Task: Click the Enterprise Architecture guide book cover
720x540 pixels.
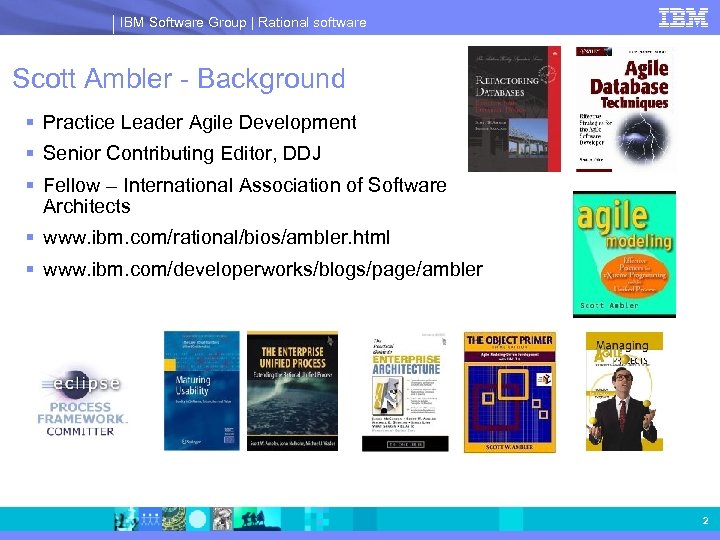Action: pos(405,393)
